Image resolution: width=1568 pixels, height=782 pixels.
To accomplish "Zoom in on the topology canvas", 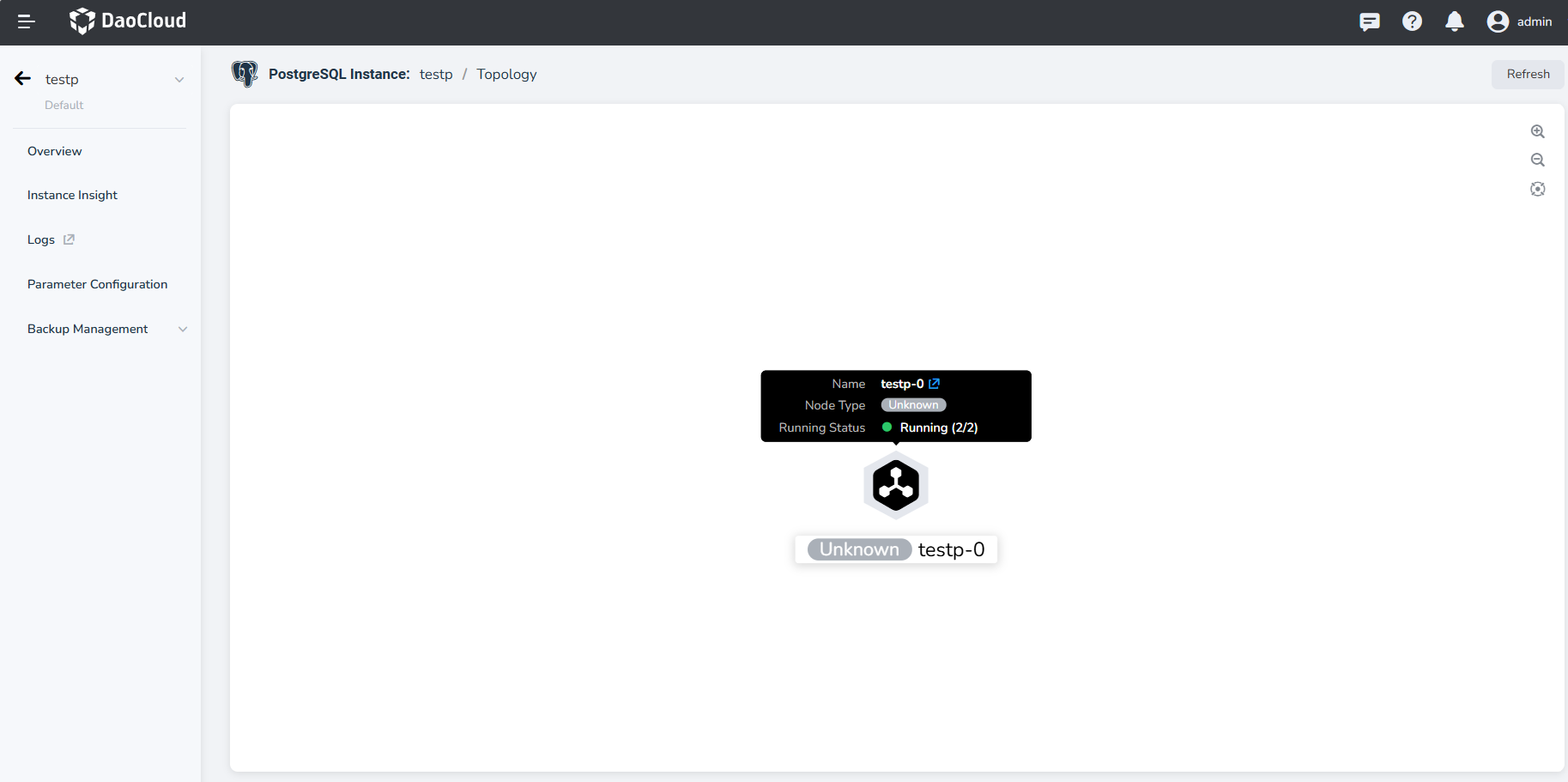I will tap(1537, 131).
